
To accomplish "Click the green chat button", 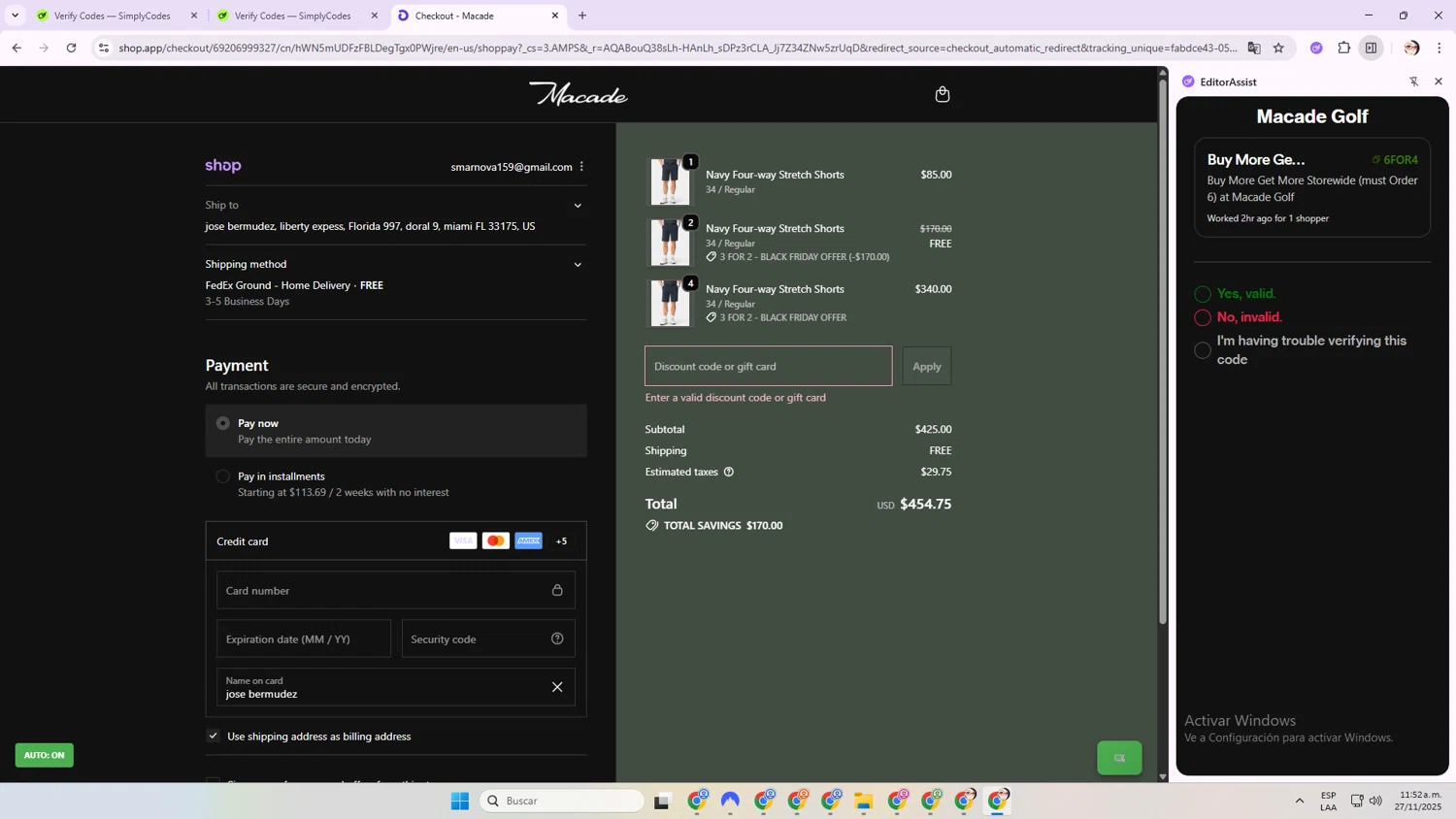I will [1119, 758].
